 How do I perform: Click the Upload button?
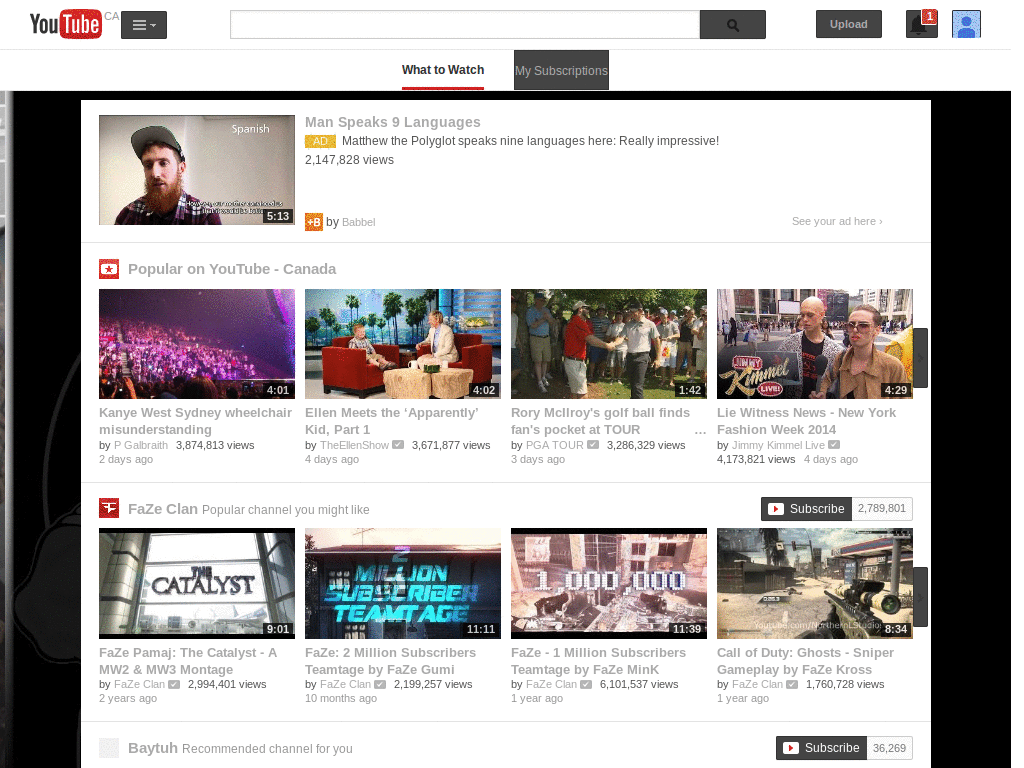click(x=848, y=24)
